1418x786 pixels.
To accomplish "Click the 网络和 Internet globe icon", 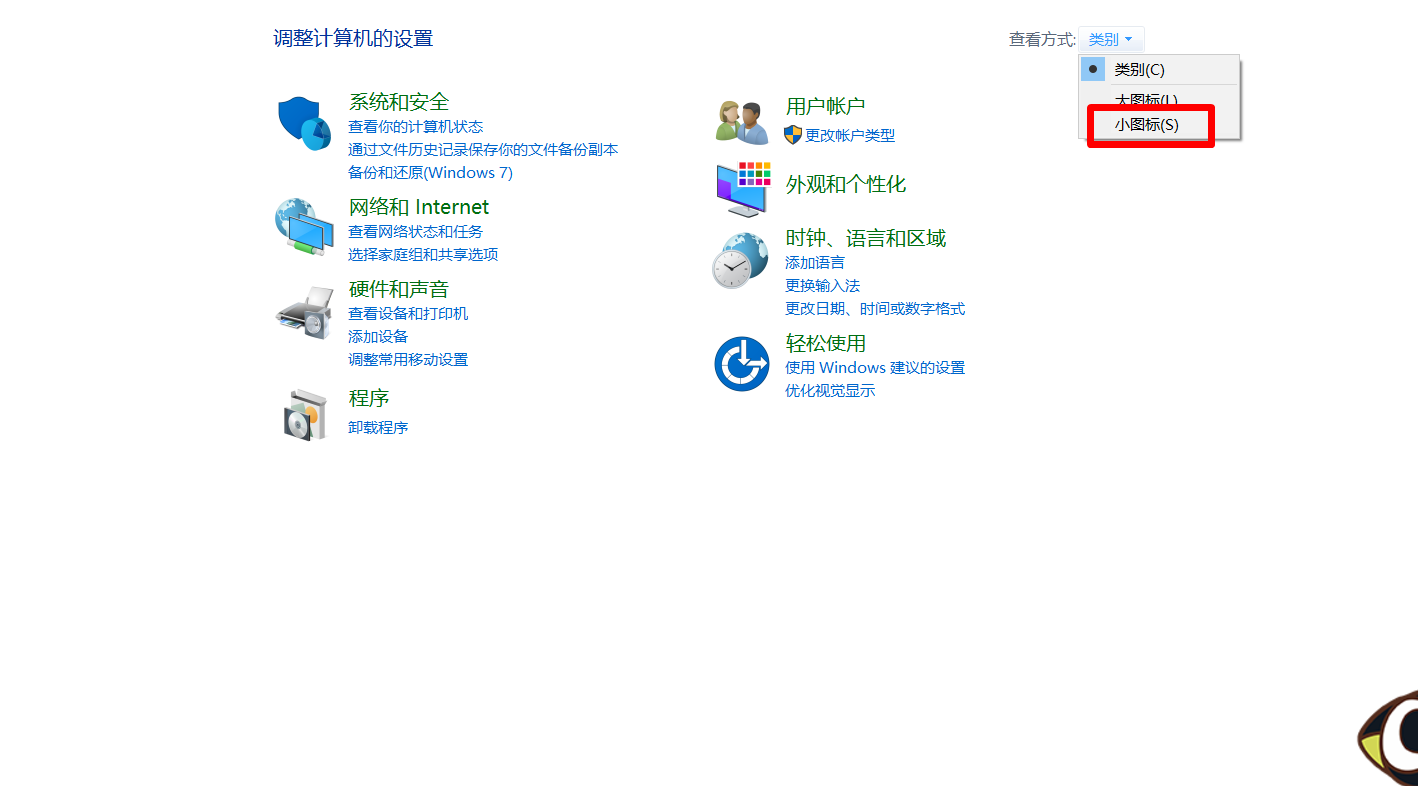I will (303, 228).
